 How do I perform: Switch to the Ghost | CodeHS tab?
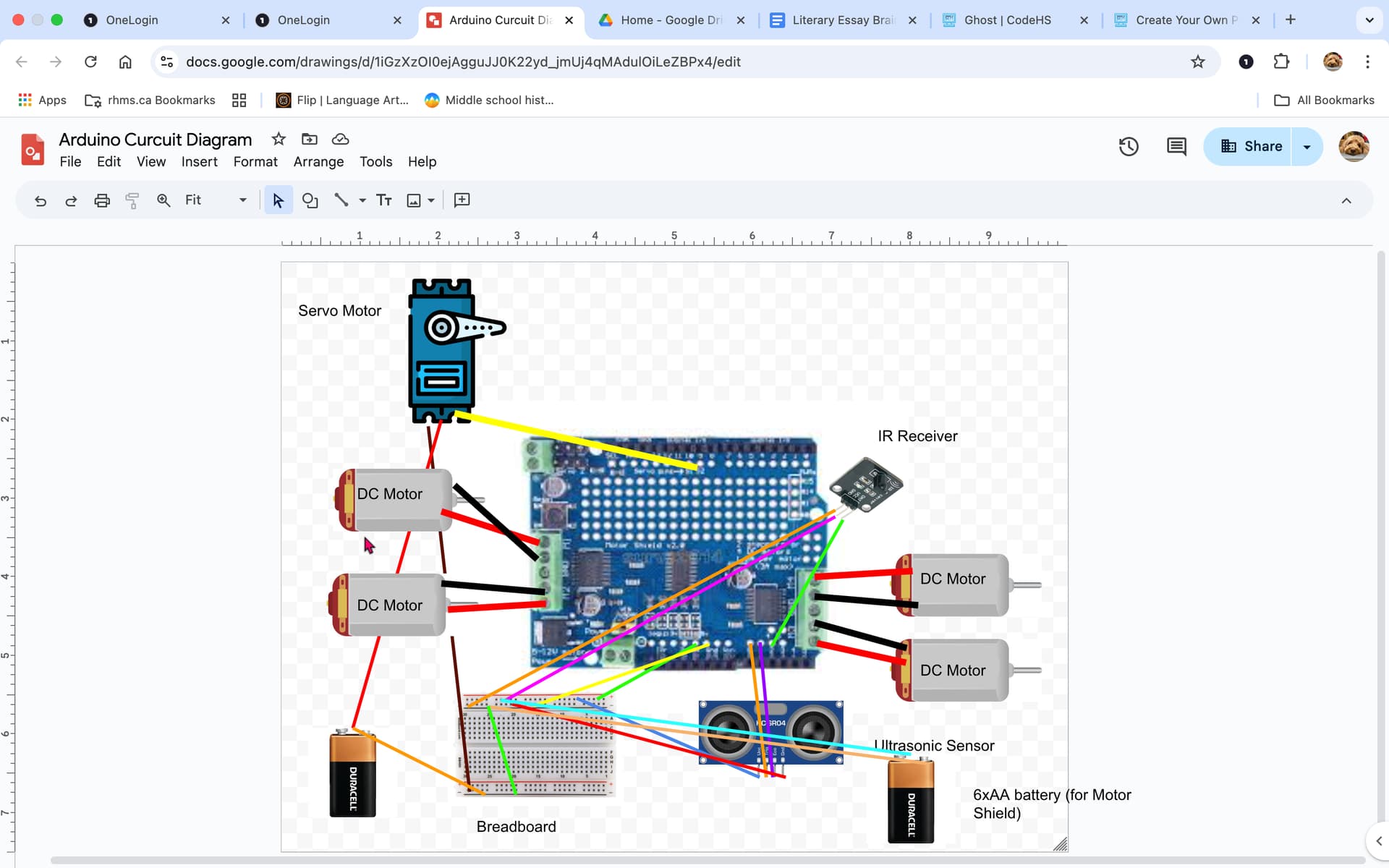(1007, 20)
